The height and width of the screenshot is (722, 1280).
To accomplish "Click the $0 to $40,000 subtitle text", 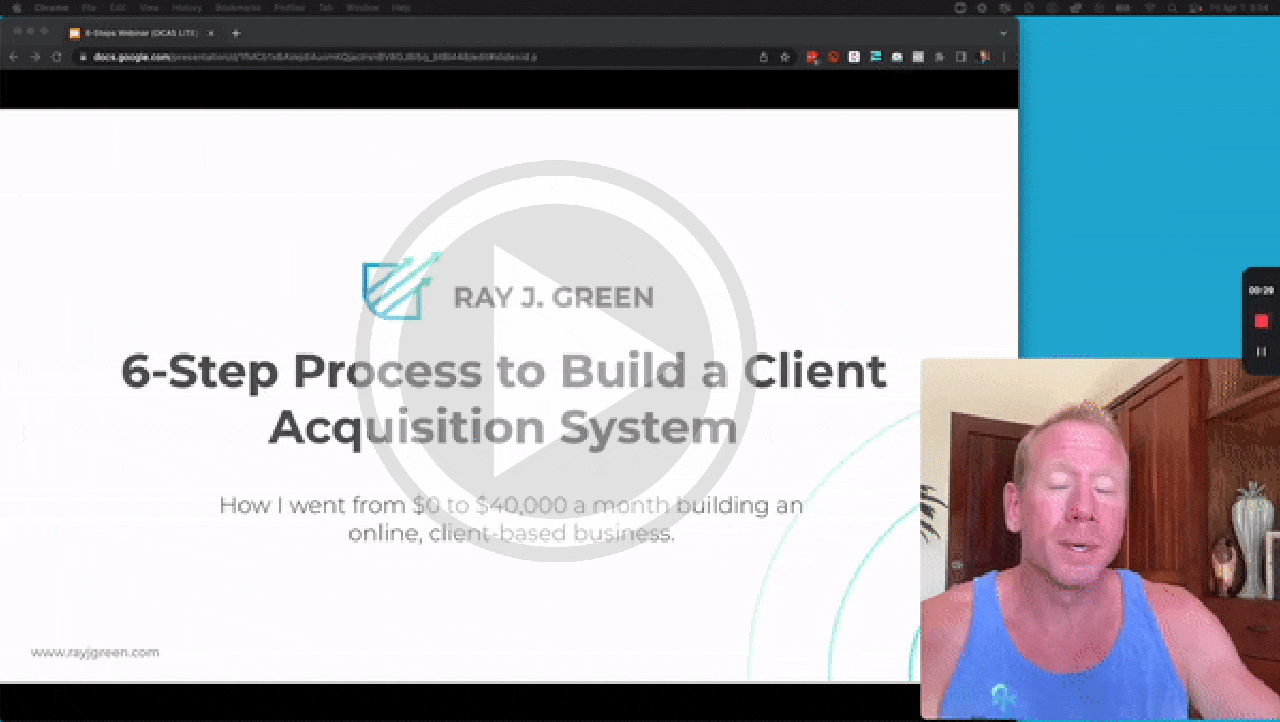I will tap(511, 519).
